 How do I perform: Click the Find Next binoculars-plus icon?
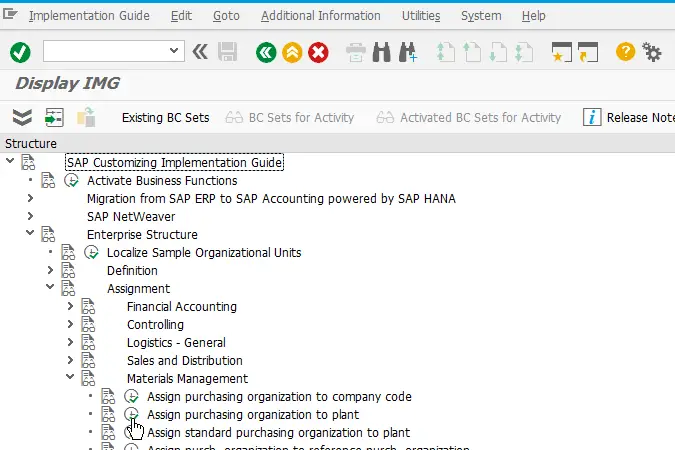click(408, 53)
